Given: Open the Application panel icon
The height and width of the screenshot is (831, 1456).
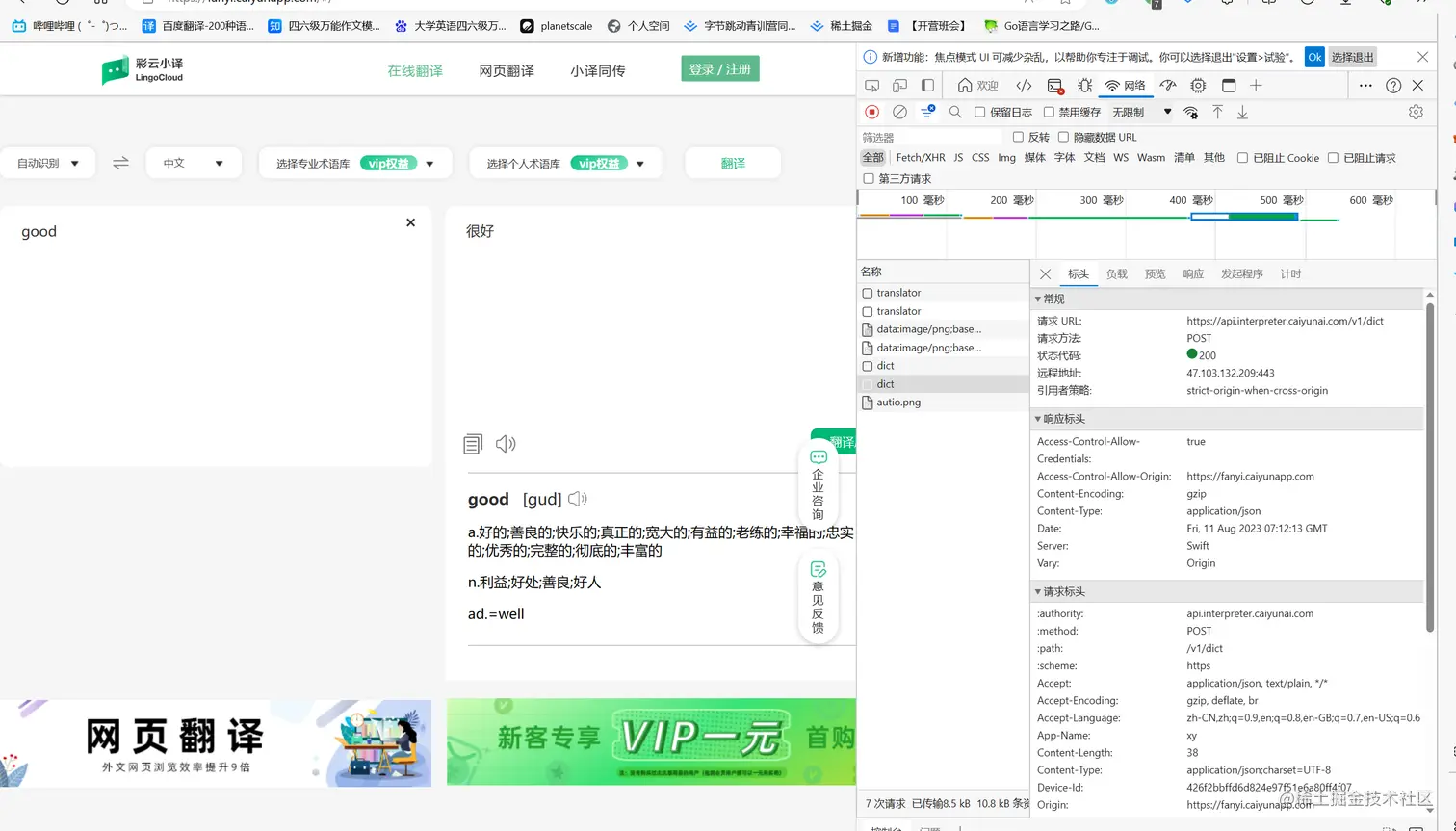Looking at the screenshot, I should tap(1229, 85).
